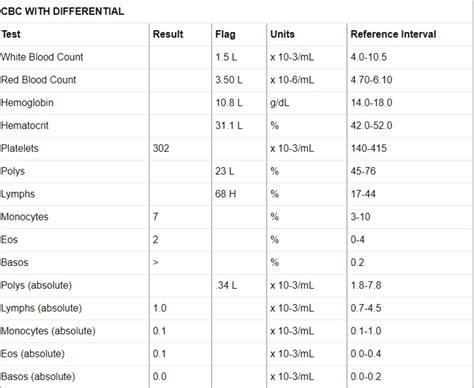Click the Lymphs (absolute) result 1.0
The image size is (474, 388).
pyautogui.click(x=160, y=308)
